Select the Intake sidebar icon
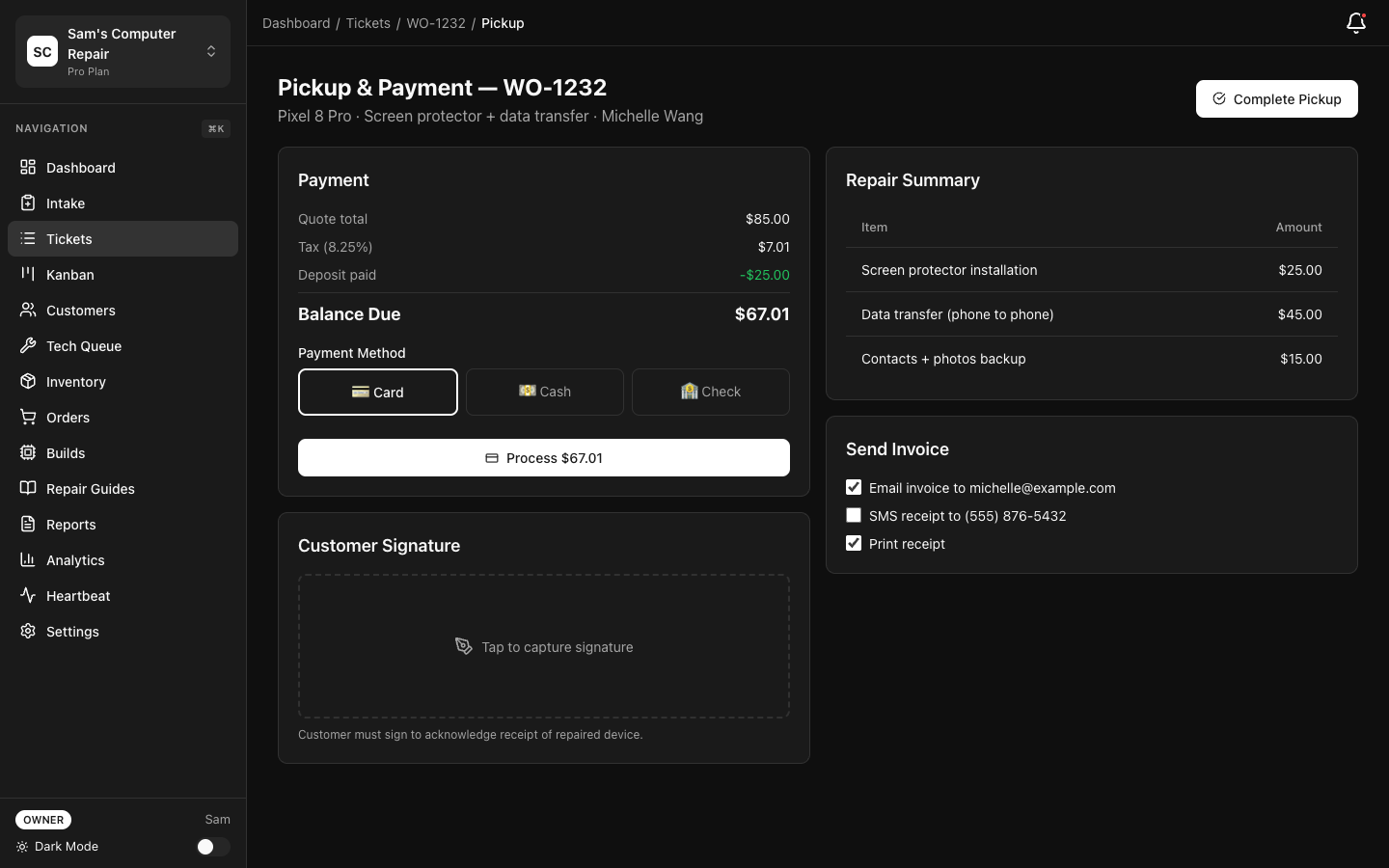The width and height of the screenshot is (1389, 868). point(65,203)
